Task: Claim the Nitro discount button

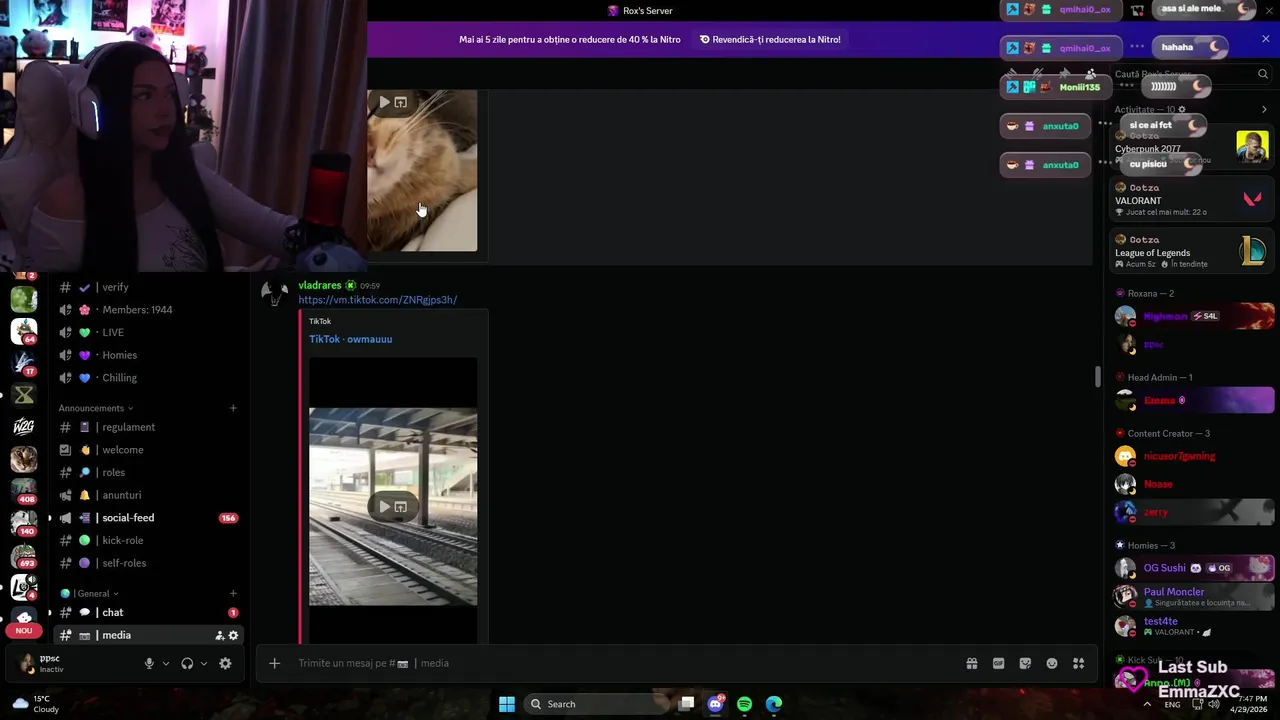Action: click(x=770, y=40)
